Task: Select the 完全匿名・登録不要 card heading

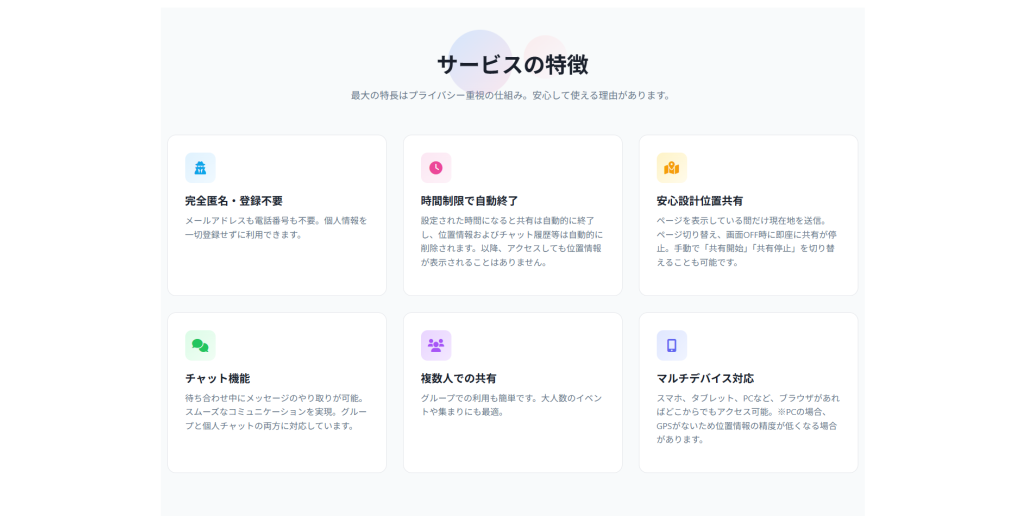Action: (x=234, y=201)
